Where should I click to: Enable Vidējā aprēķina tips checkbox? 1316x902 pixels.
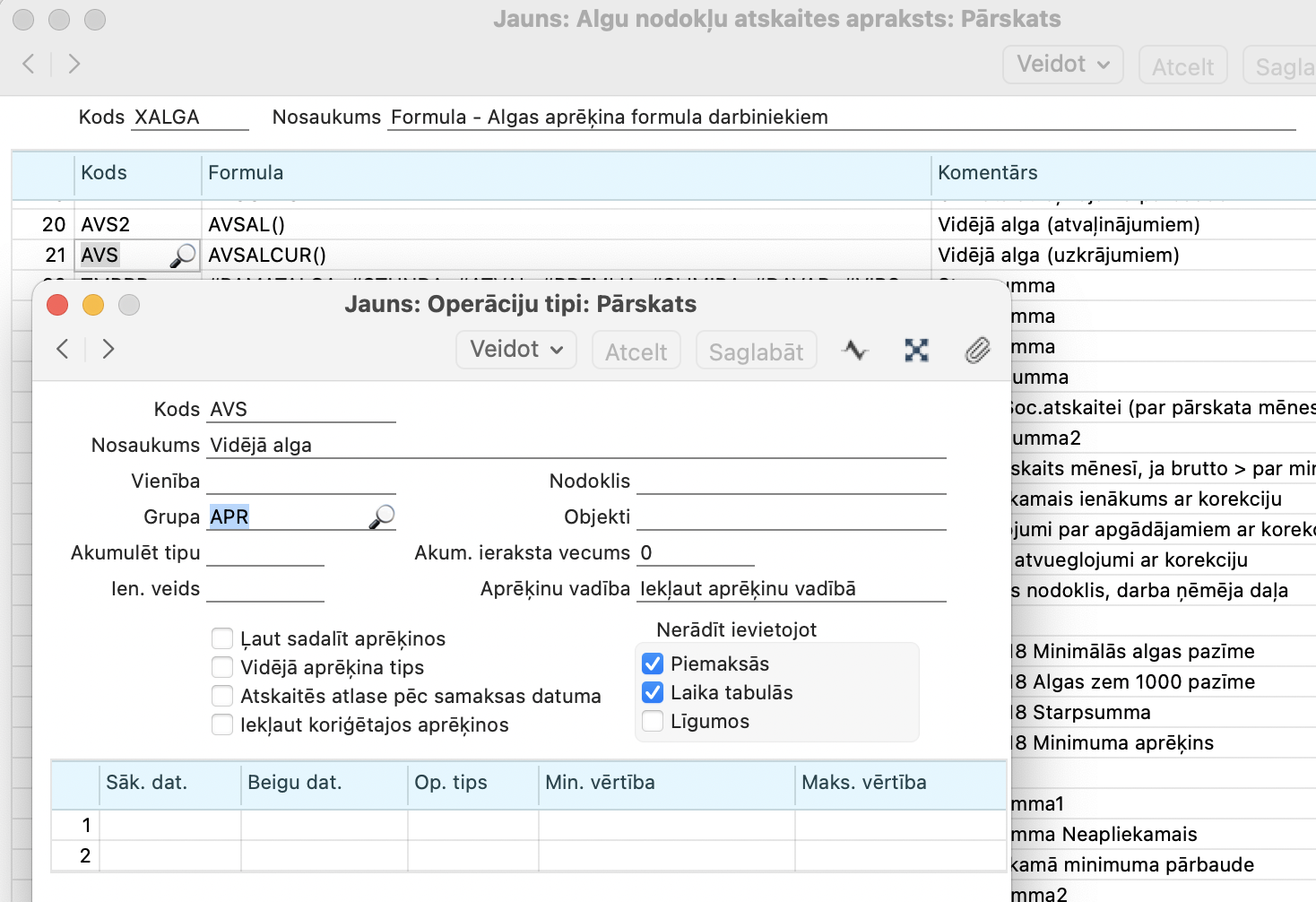point(222,667)
